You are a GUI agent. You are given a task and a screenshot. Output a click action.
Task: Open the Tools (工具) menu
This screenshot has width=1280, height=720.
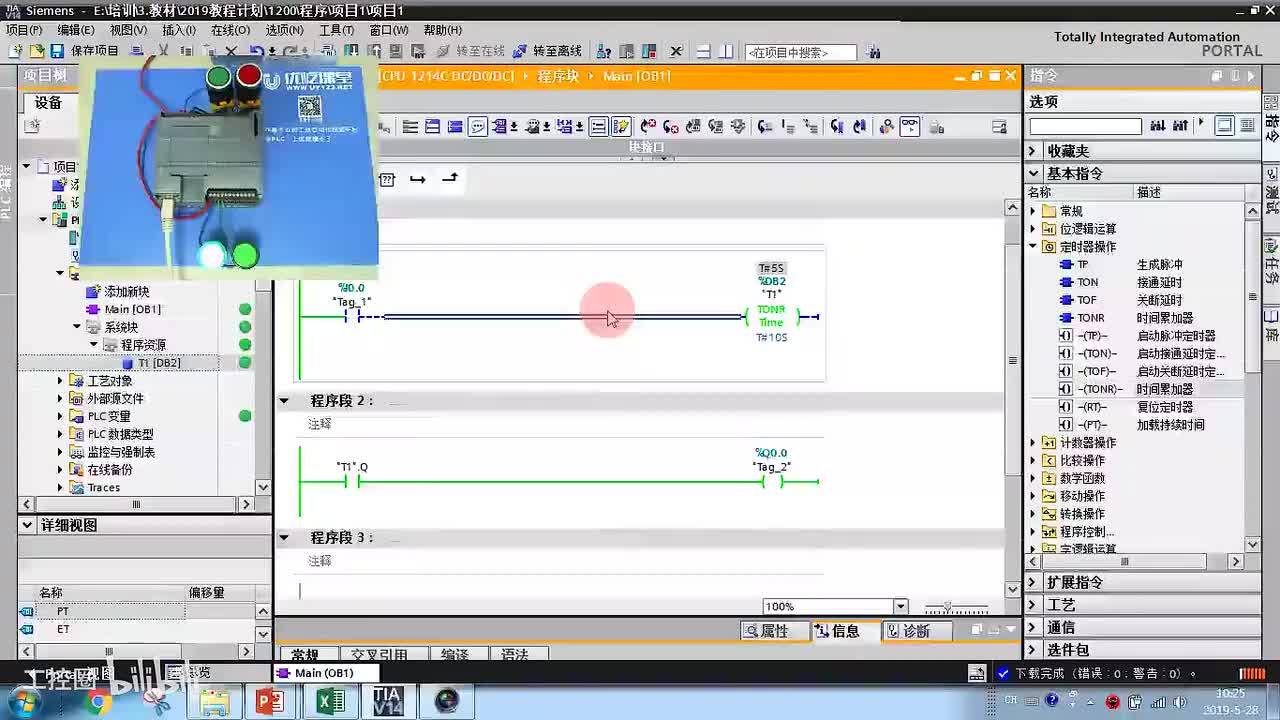click(336, 30)
